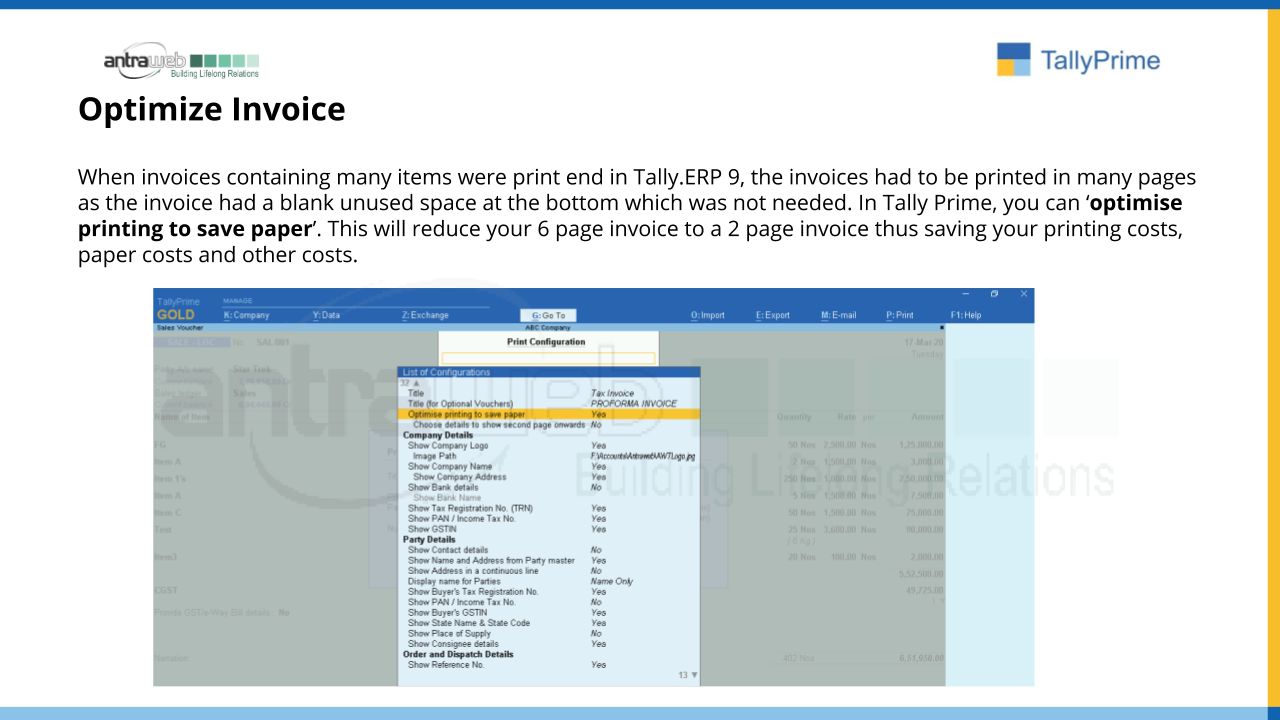Open the Y: Data menu
This screenshot has height=720, width=1280.
point(326,315)
